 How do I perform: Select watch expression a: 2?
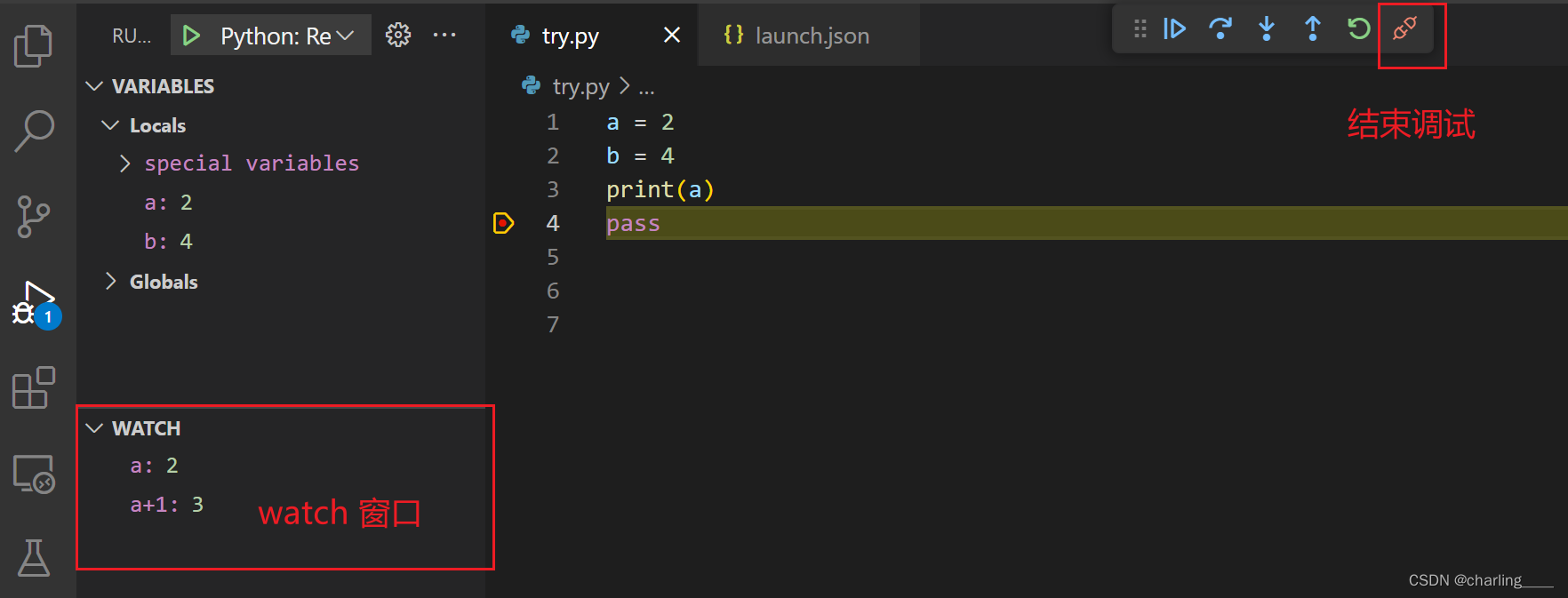[154, 466]
